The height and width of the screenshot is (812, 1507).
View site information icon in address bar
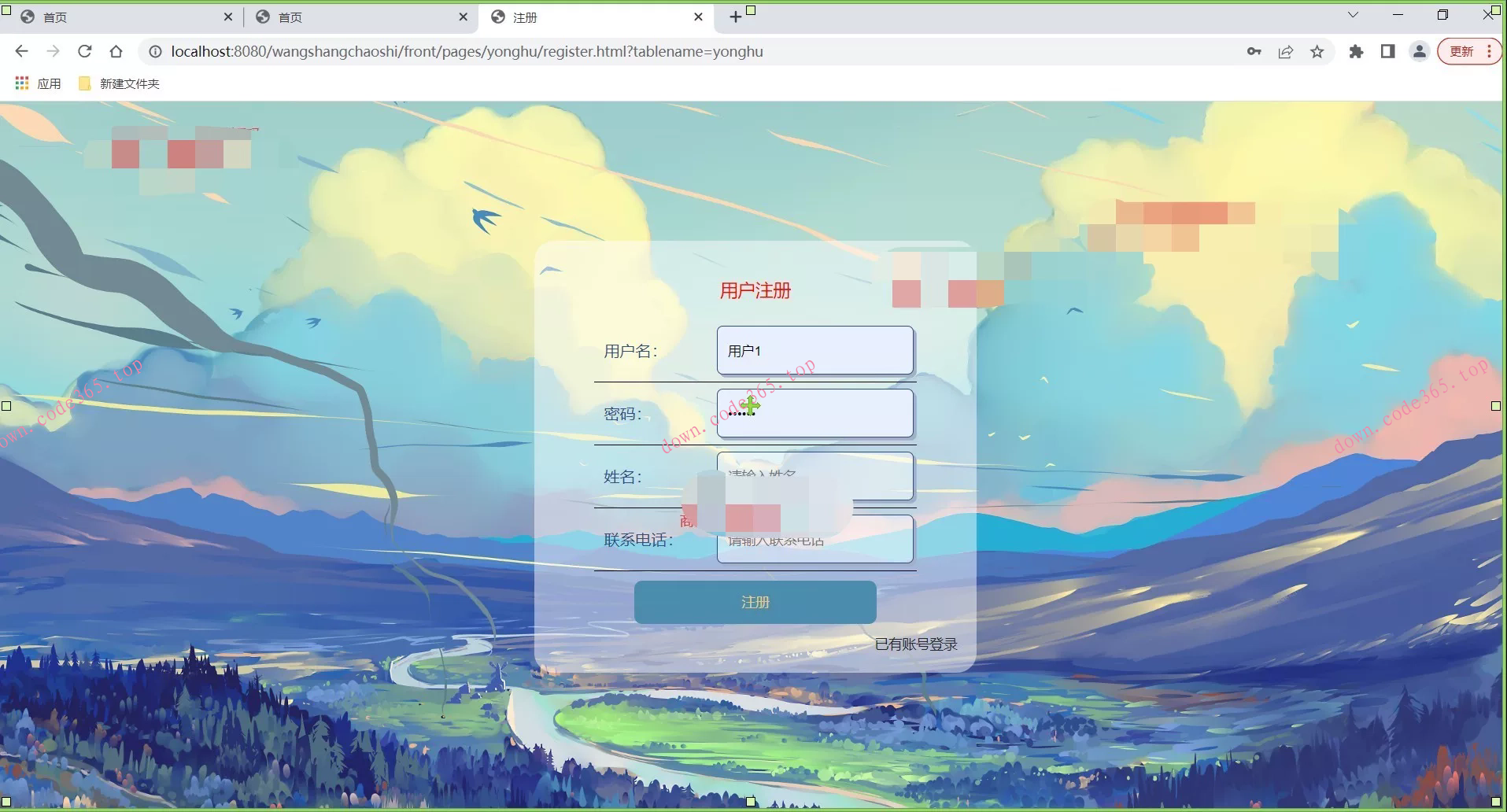point(156,52)
